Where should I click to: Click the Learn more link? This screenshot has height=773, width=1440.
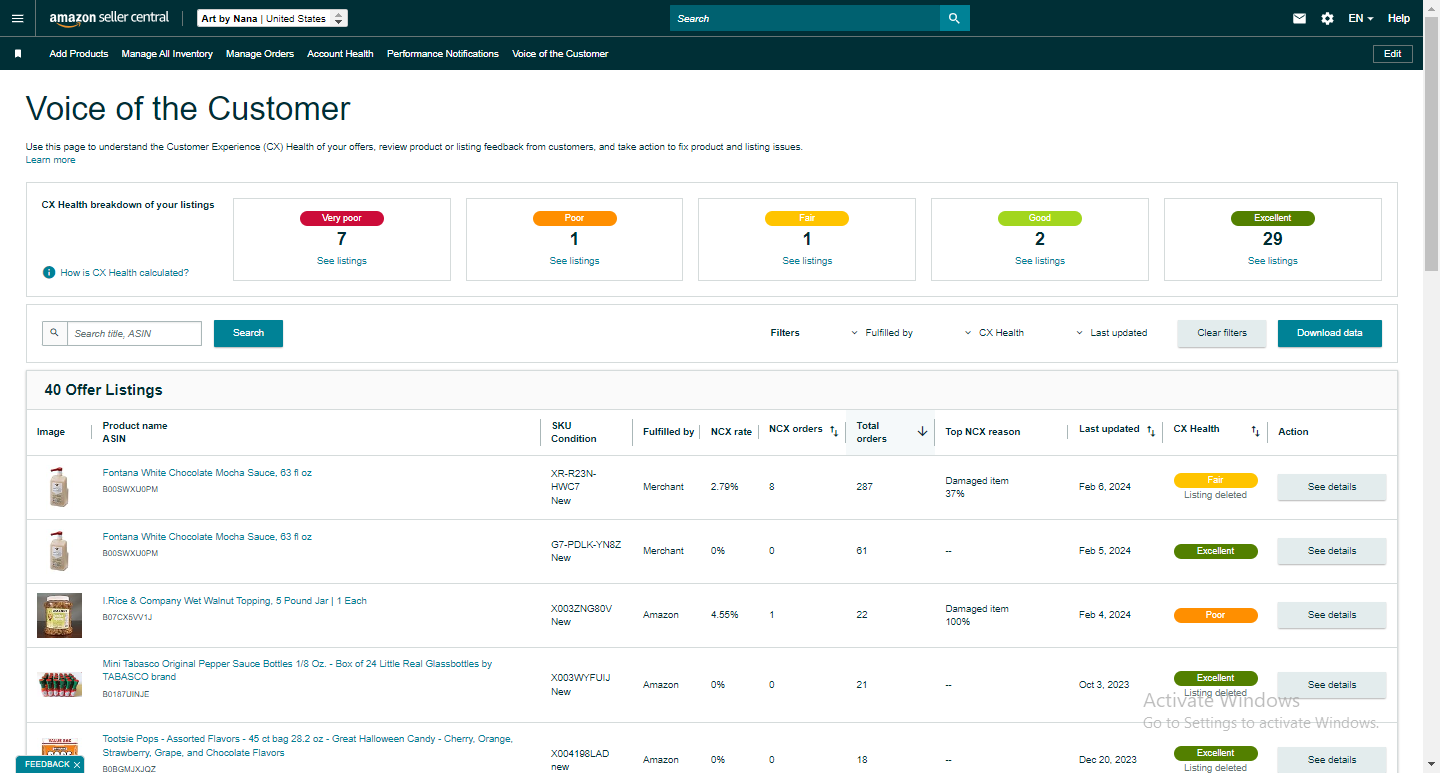pyautogui.click(x=51, y=160)
